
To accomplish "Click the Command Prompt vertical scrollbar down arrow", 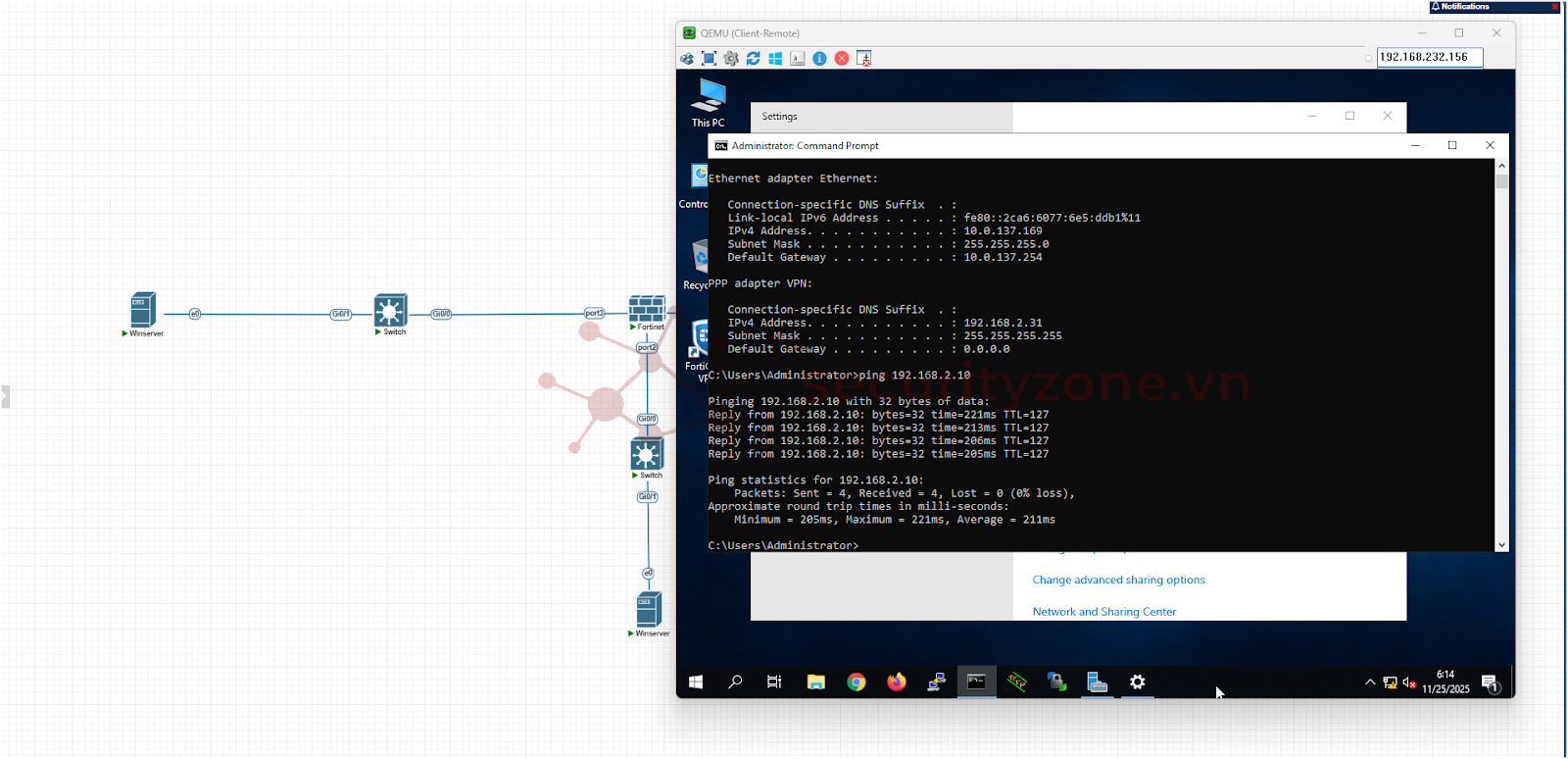I will [x=1501, y=545].
